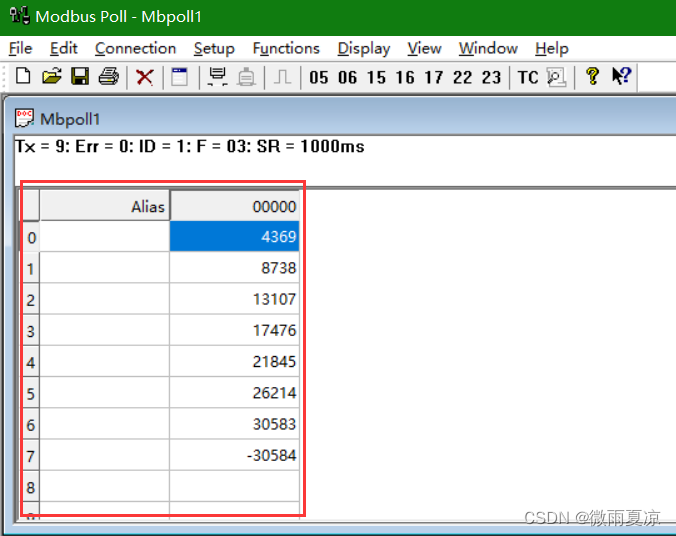This screenshot has height=536, width=676.
Task: Click the red X delete icon
Action: [144, 78]
